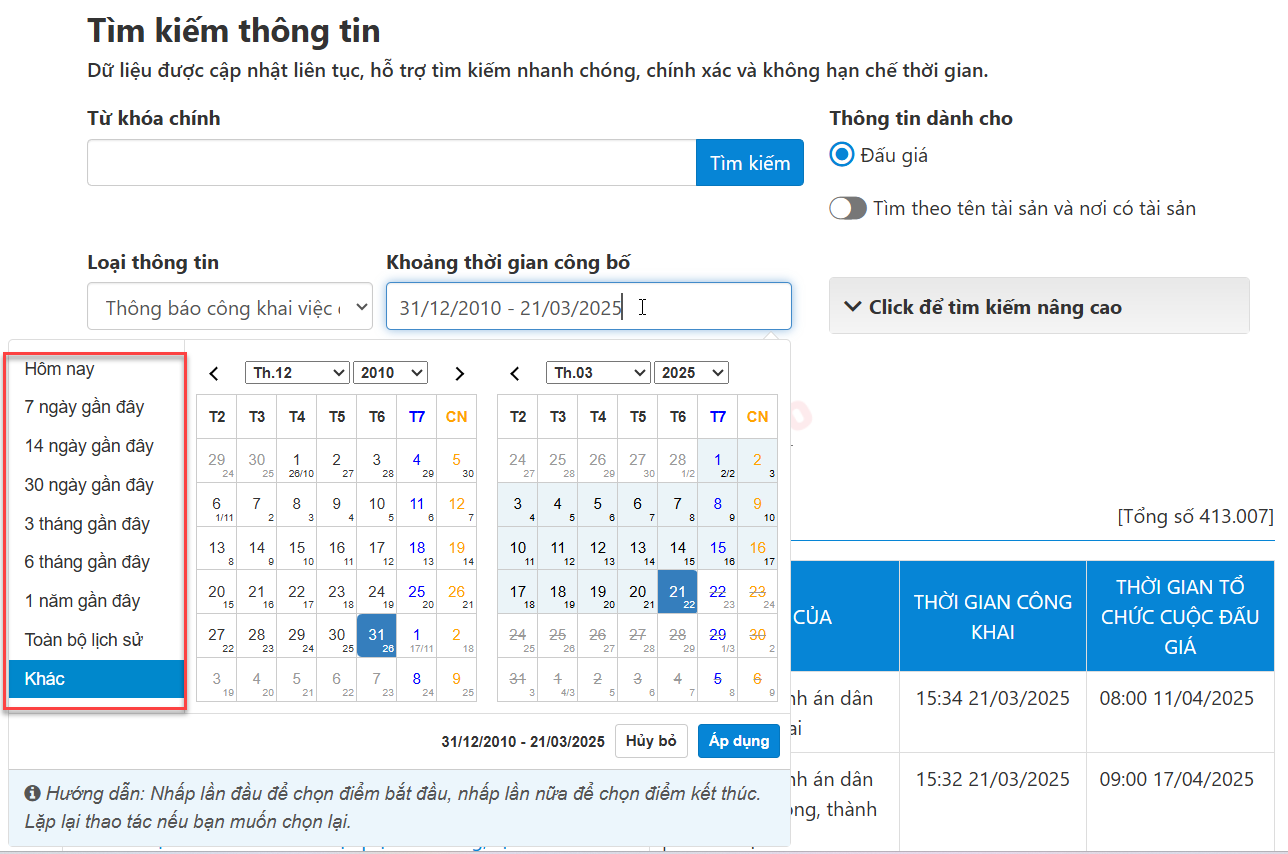The image size is (1288, 854).
Task: Select day 20 in March 2025 calendar
Action: [x=638, y=592]
